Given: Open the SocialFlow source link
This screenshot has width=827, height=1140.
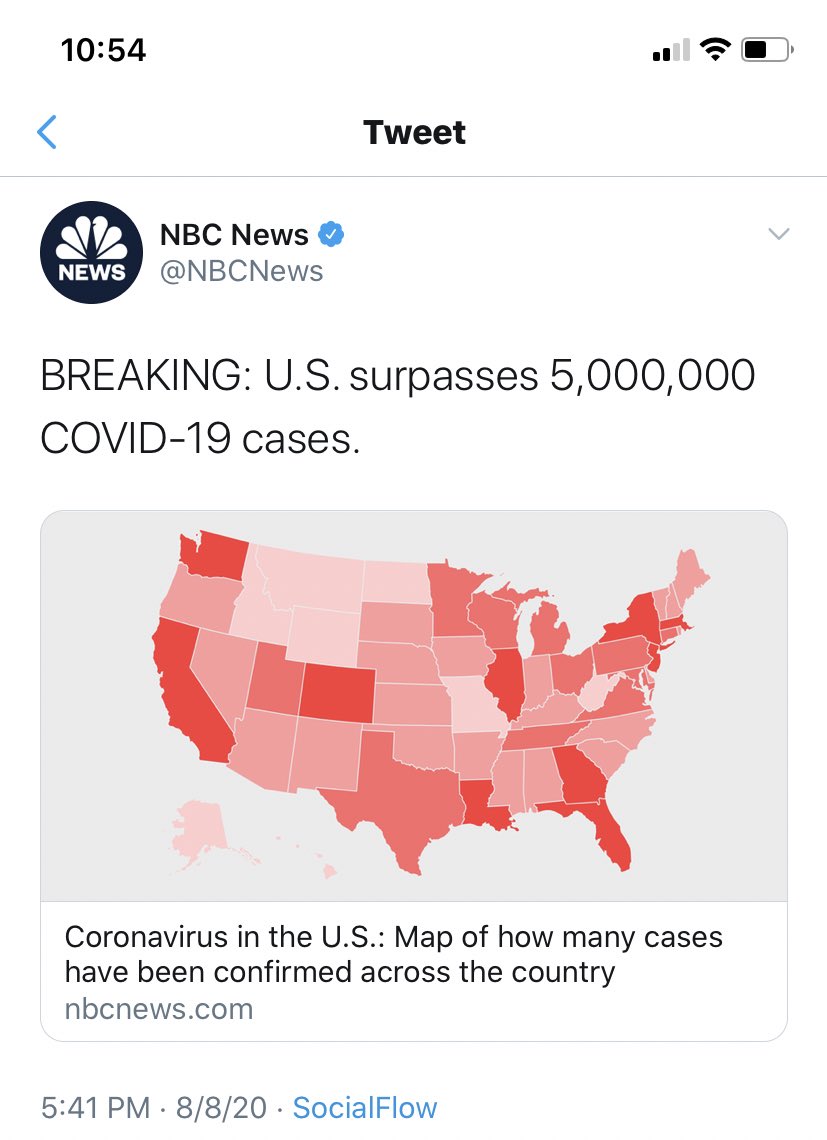Looking at the screenshot, I should 364,1108.
